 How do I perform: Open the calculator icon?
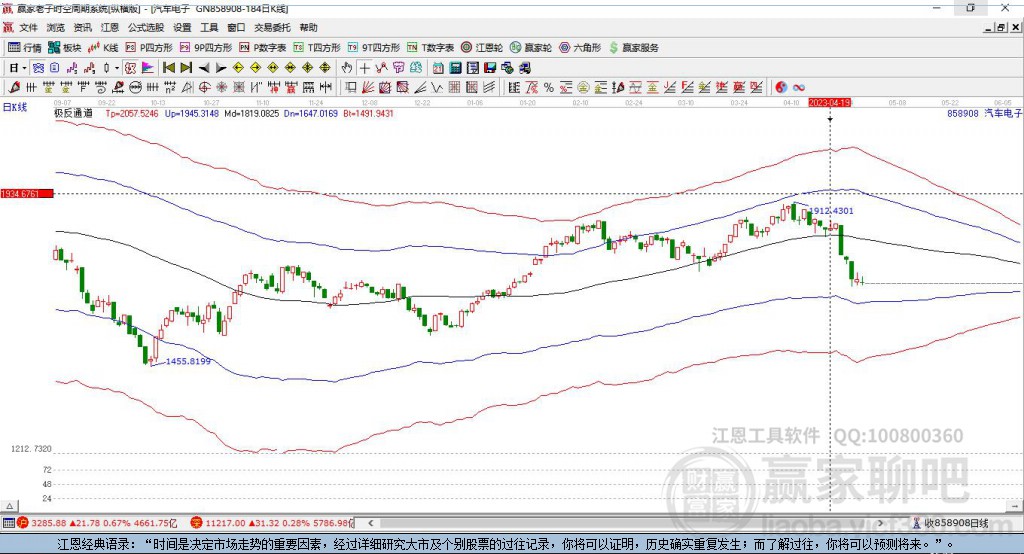pos(455,68)
